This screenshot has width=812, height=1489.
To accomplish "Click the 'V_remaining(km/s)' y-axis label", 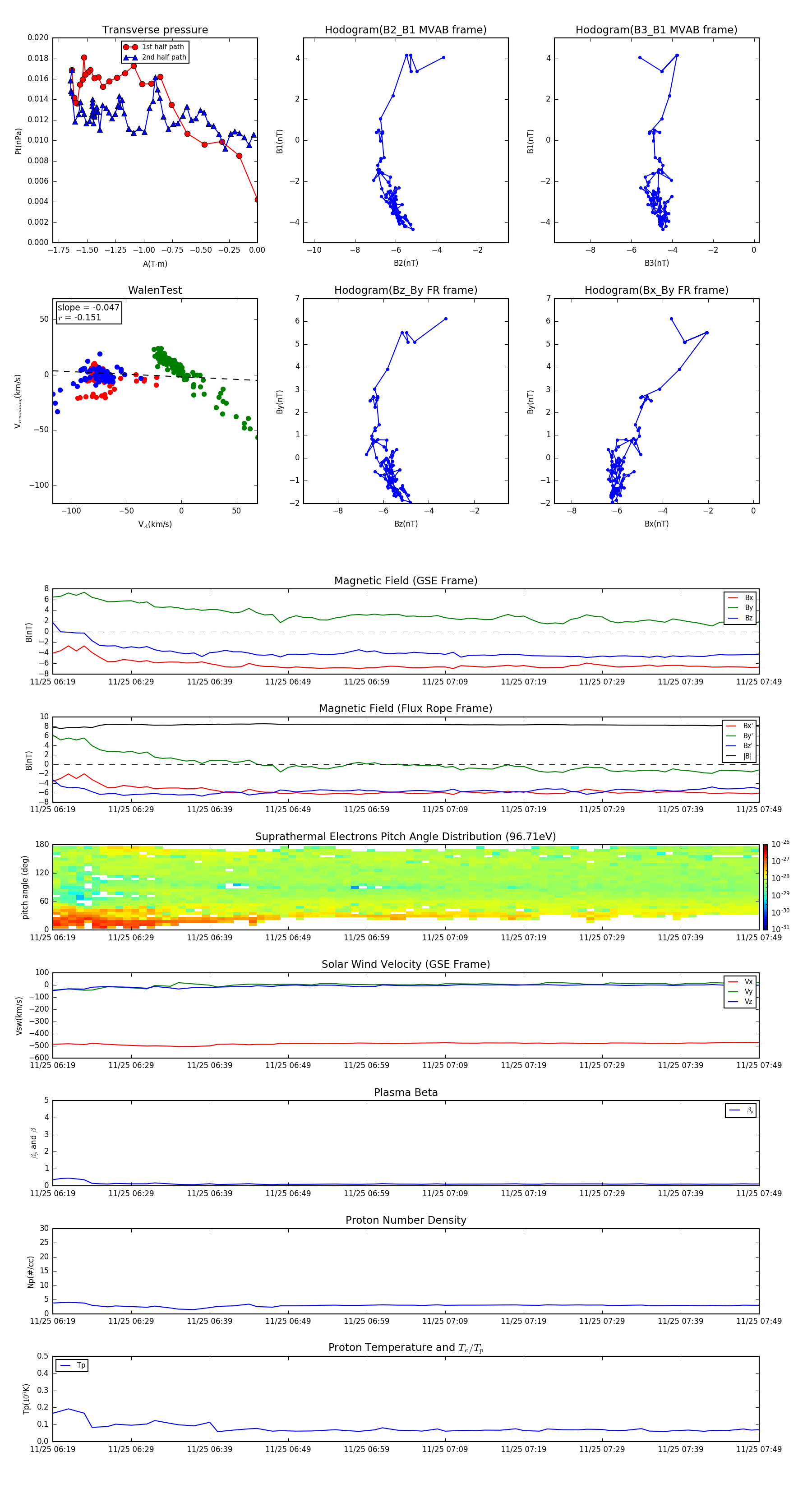I will coord(18,401).
